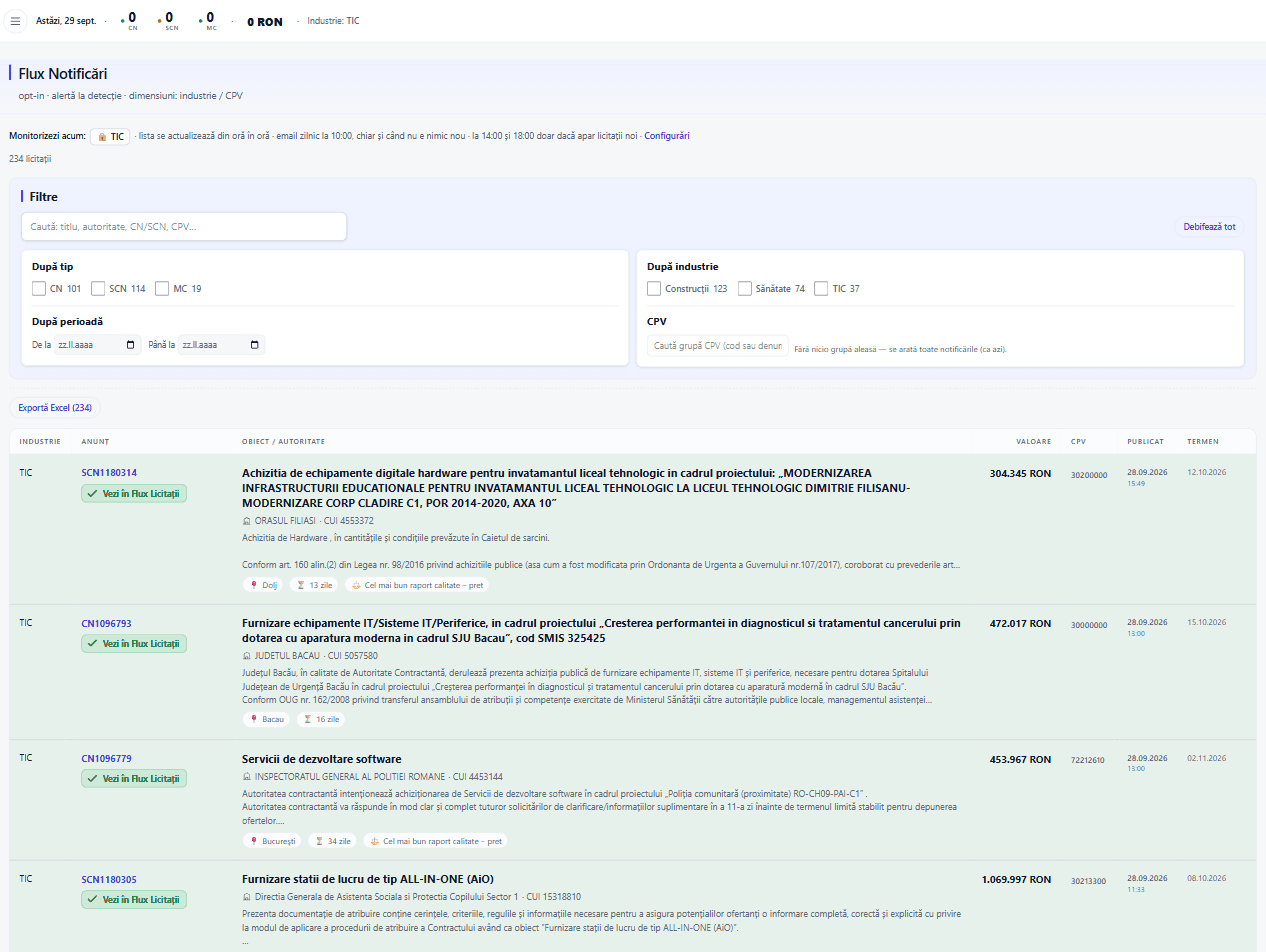Toggle the Construcții industry checkbox

[654, 289]
